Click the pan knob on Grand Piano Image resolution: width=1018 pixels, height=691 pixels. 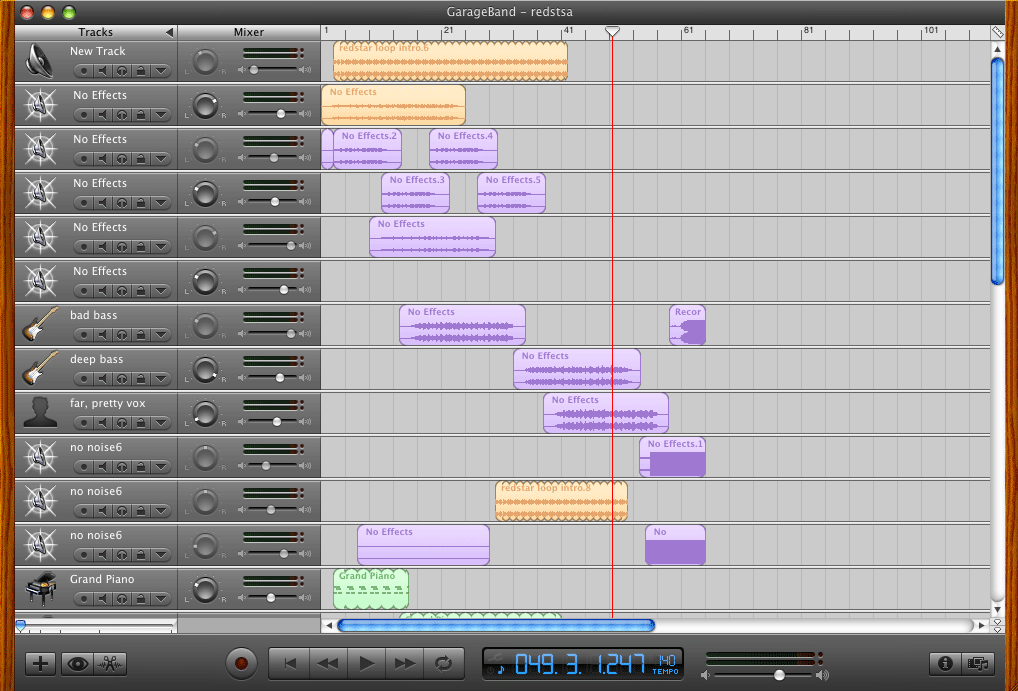click(206, 588)
